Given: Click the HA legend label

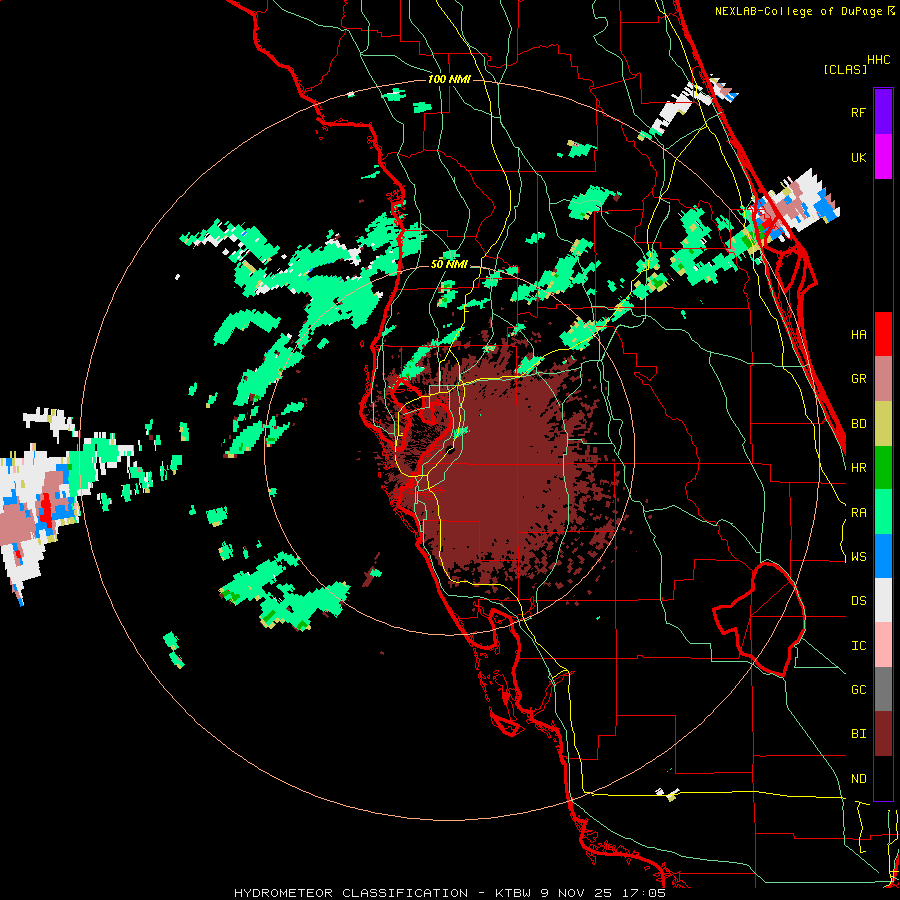Looking at the screenshot, I should click(x=858, y=335).
